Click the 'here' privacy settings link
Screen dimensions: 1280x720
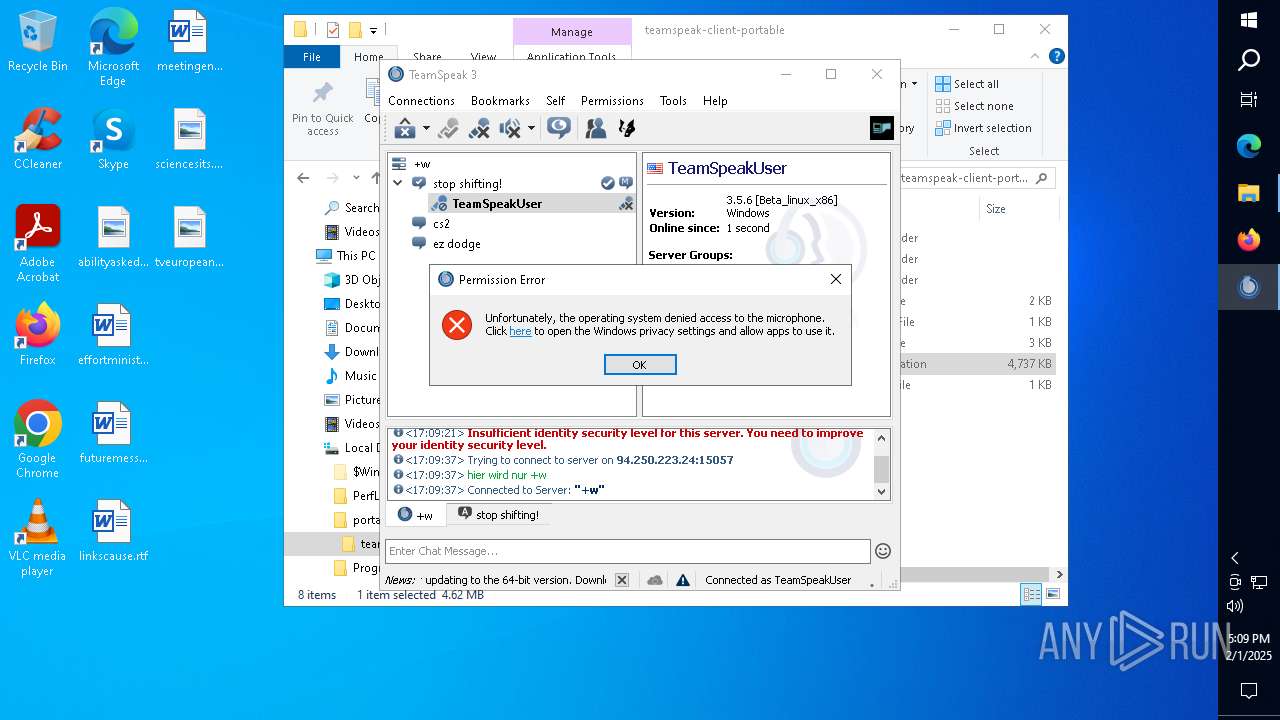[x=520, y=331]
